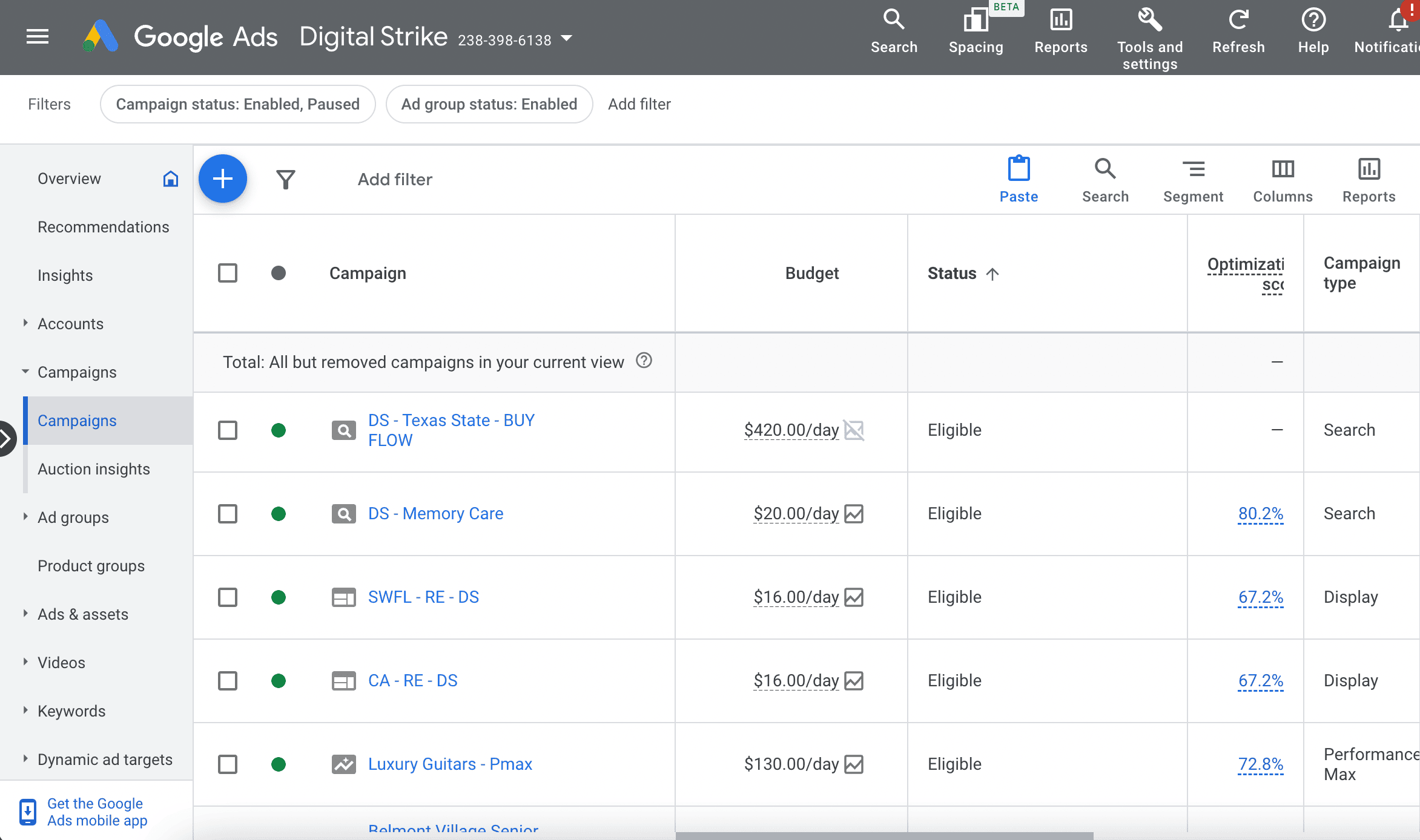
Task: Paste copied campaigns
Action: click(x=1019, y=180)
